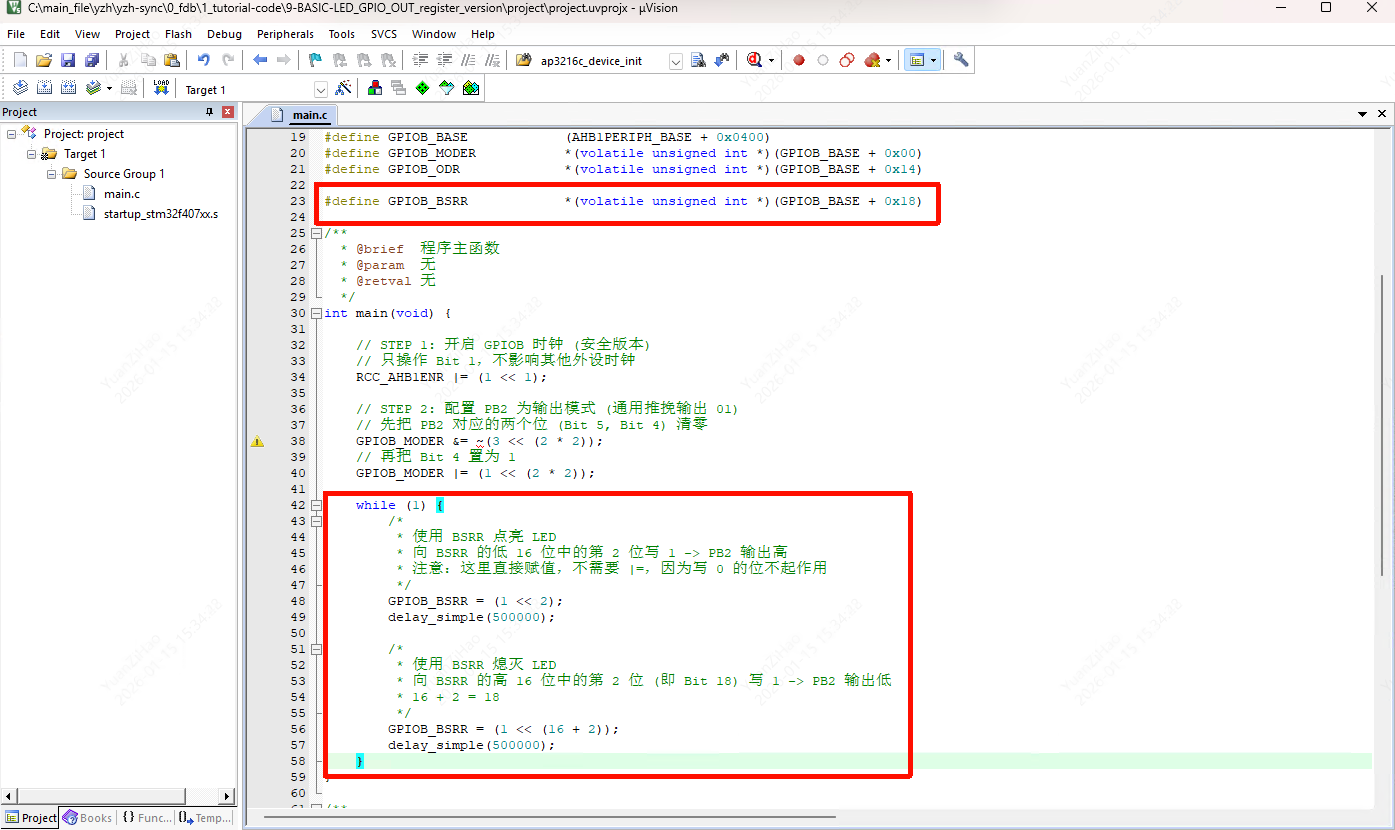Toggle fold for the main function
1395x830 pixels.
tap(316, 313)
